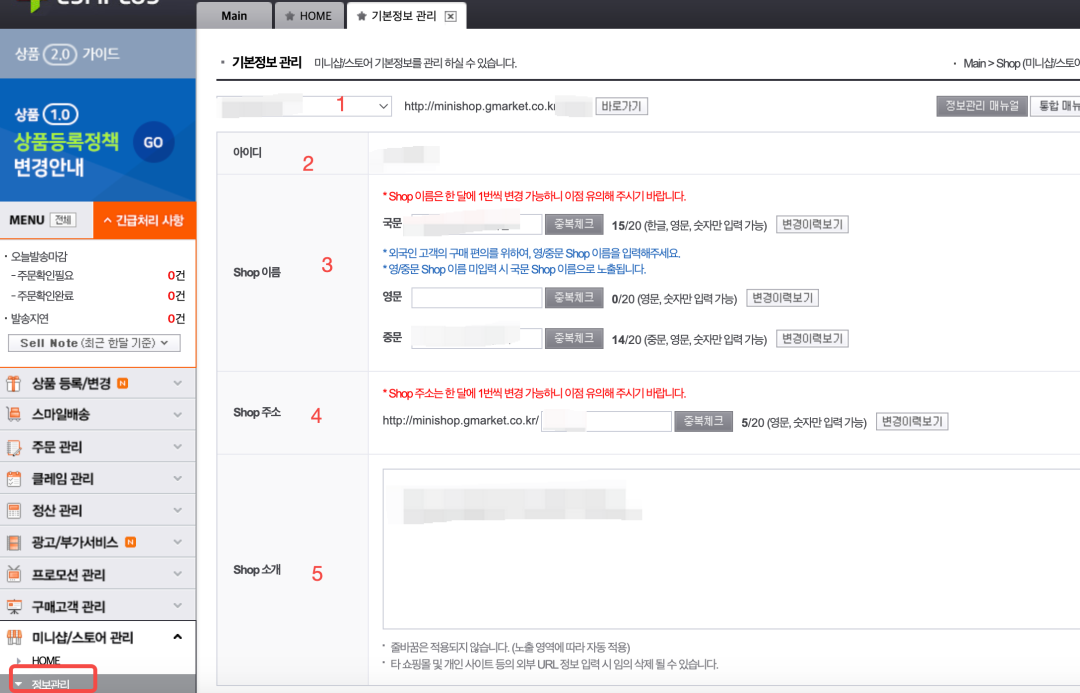Focus the 영문 shop name field
The height and width of the screenshot is (693, 1080).
[477, 298]
